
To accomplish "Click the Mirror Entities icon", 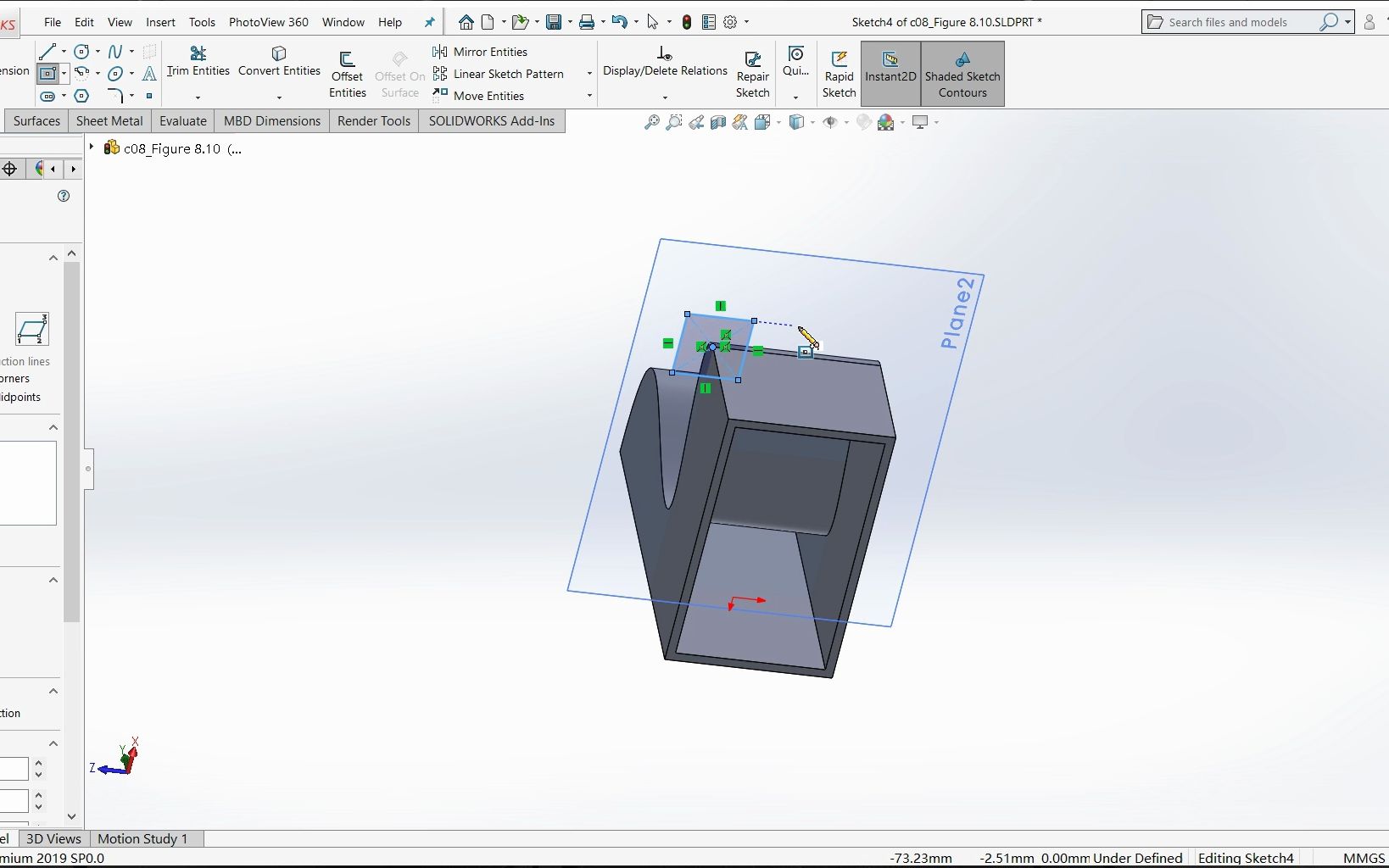I will point(440,52).
